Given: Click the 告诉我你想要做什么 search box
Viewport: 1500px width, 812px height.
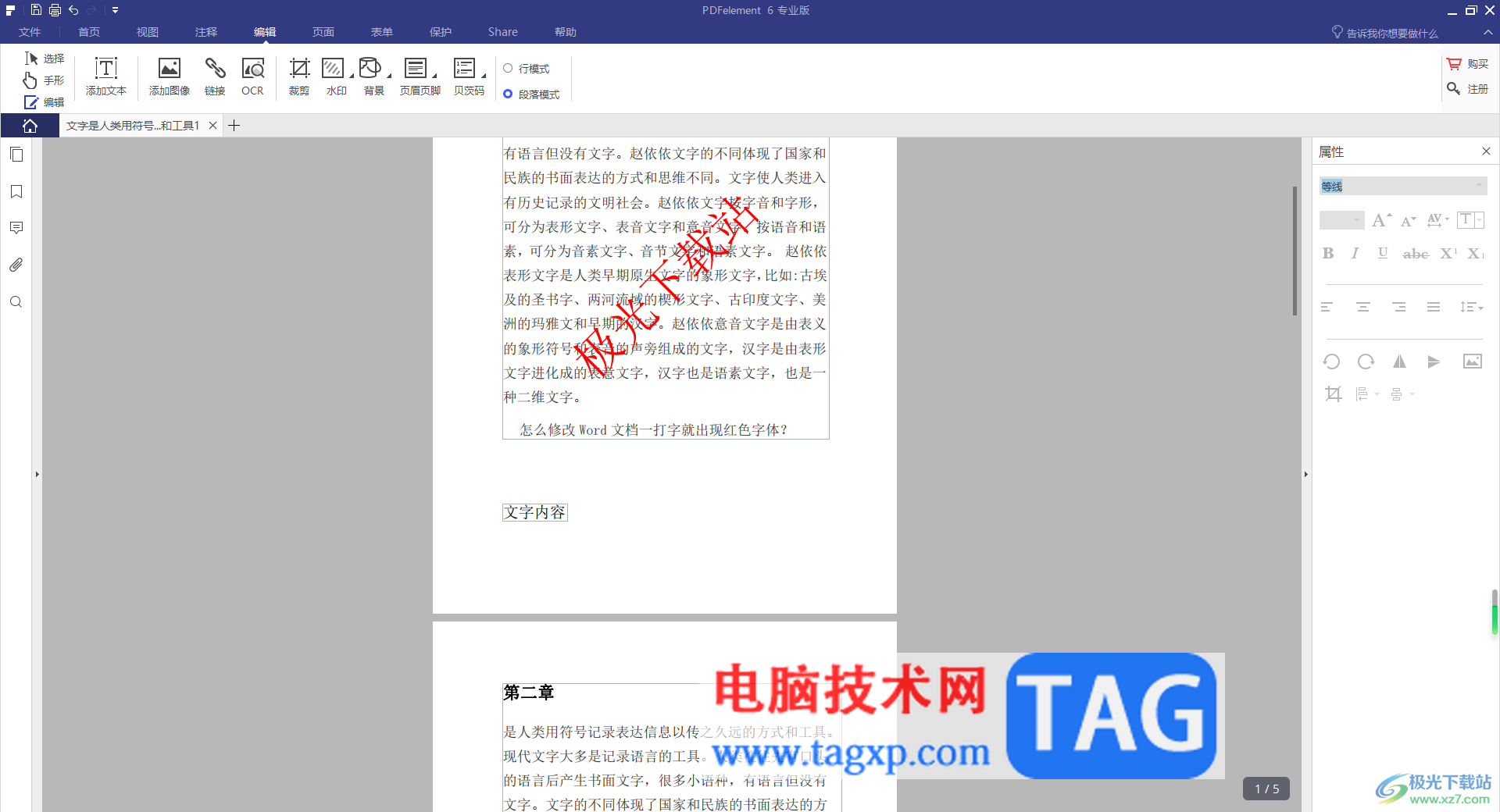Looking at the screenshot, I should (1385, 33).
